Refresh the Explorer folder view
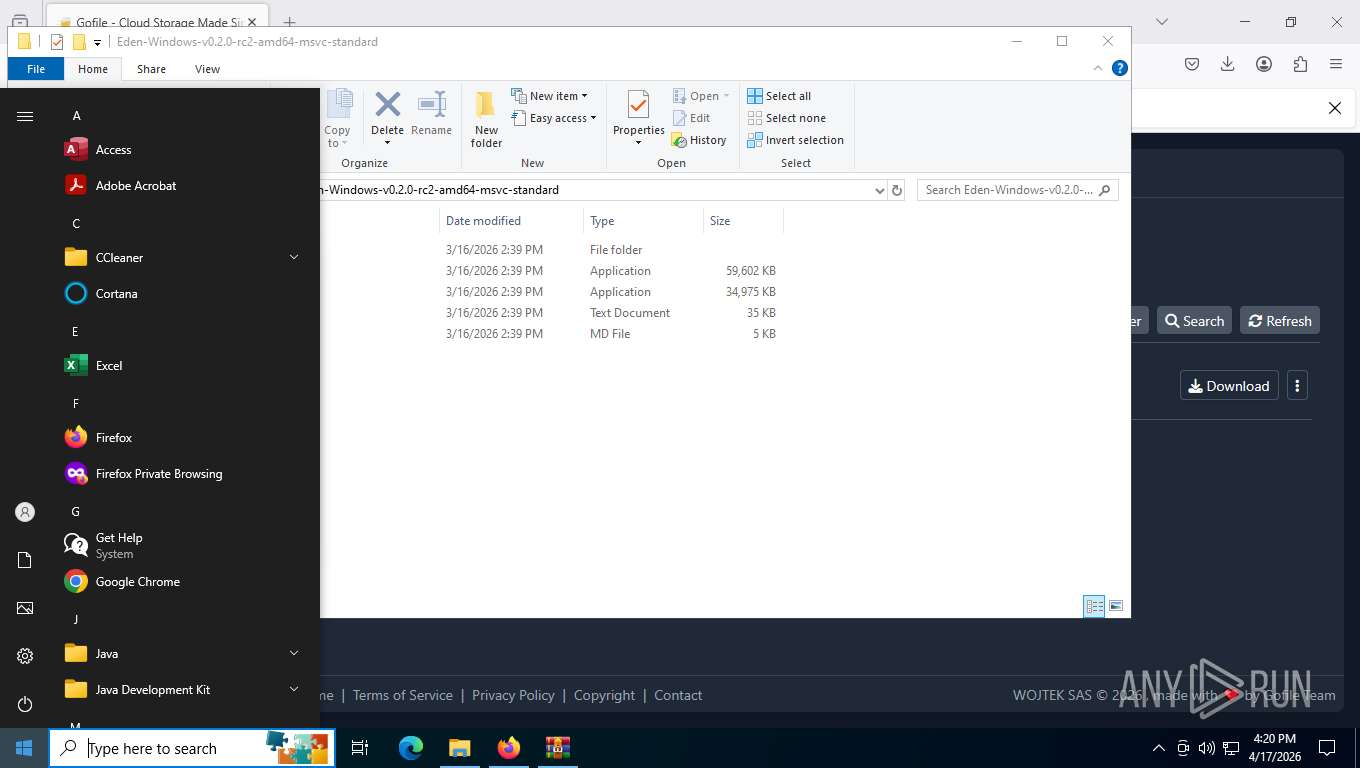The width and height of the screenshot is (1360, 768). click(x=897, y=190)
